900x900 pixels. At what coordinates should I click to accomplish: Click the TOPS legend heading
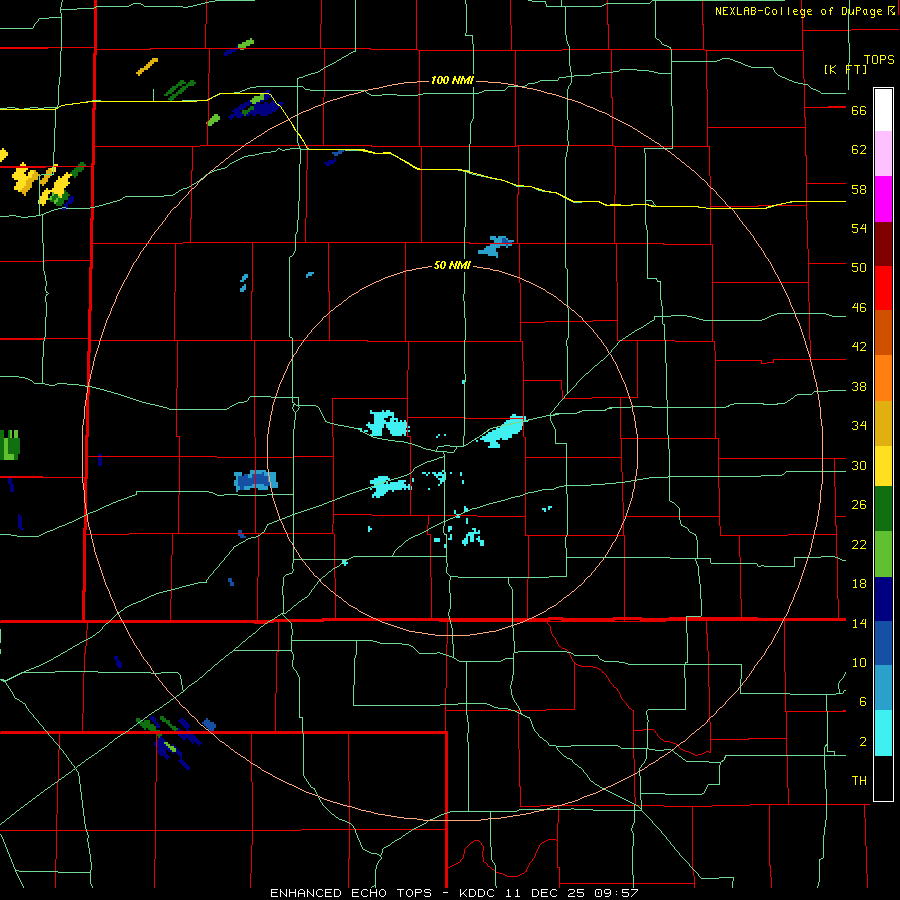click(879, 60)
